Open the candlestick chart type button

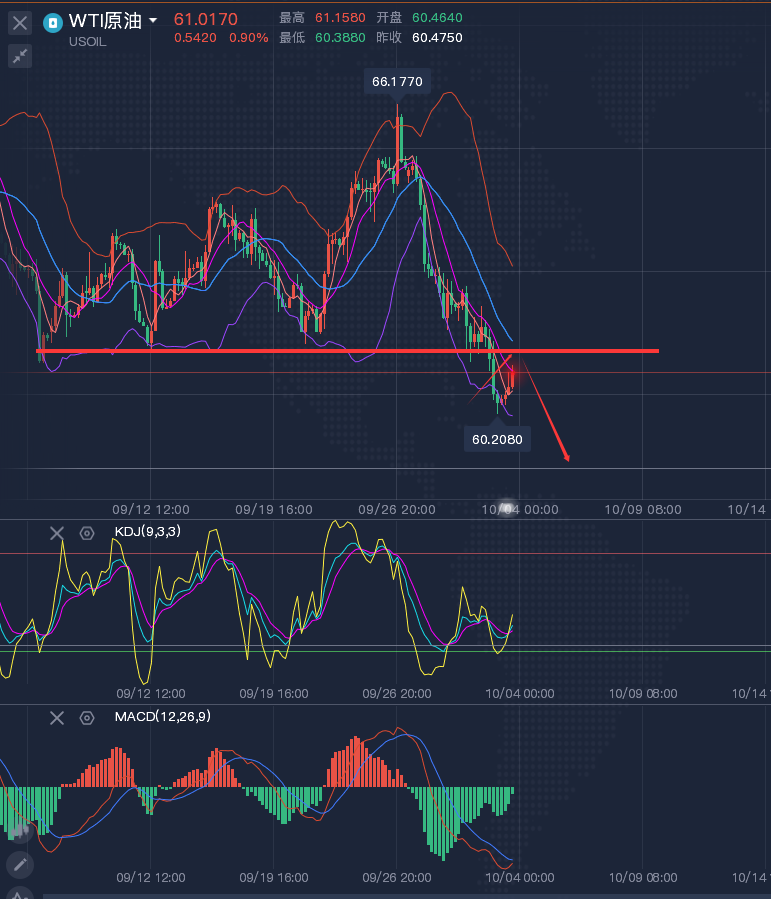coord(20,831)
